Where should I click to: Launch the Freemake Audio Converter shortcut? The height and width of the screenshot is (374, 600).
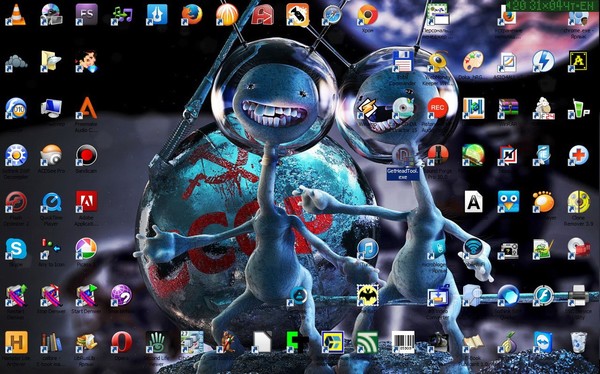pos(86,108)
